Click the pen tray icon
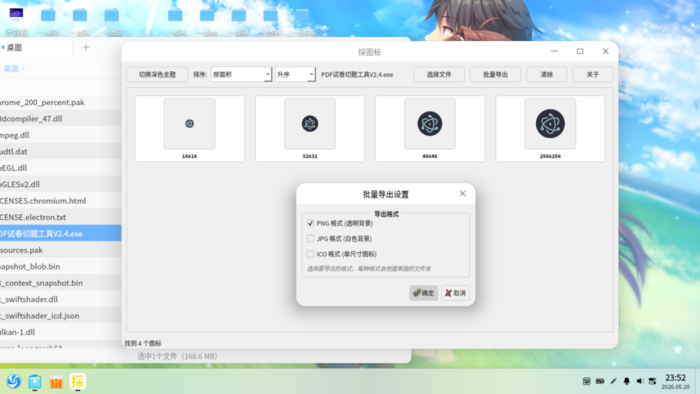 (613, 381)
